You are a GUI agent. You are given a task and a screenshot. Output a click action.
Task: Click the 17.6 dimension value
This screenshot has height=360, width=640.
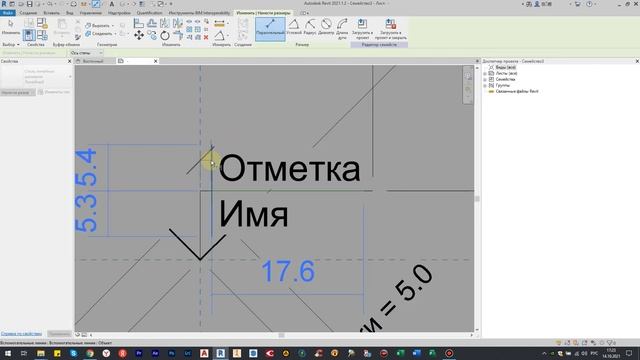pyautogui.click(x=288, y=271)
